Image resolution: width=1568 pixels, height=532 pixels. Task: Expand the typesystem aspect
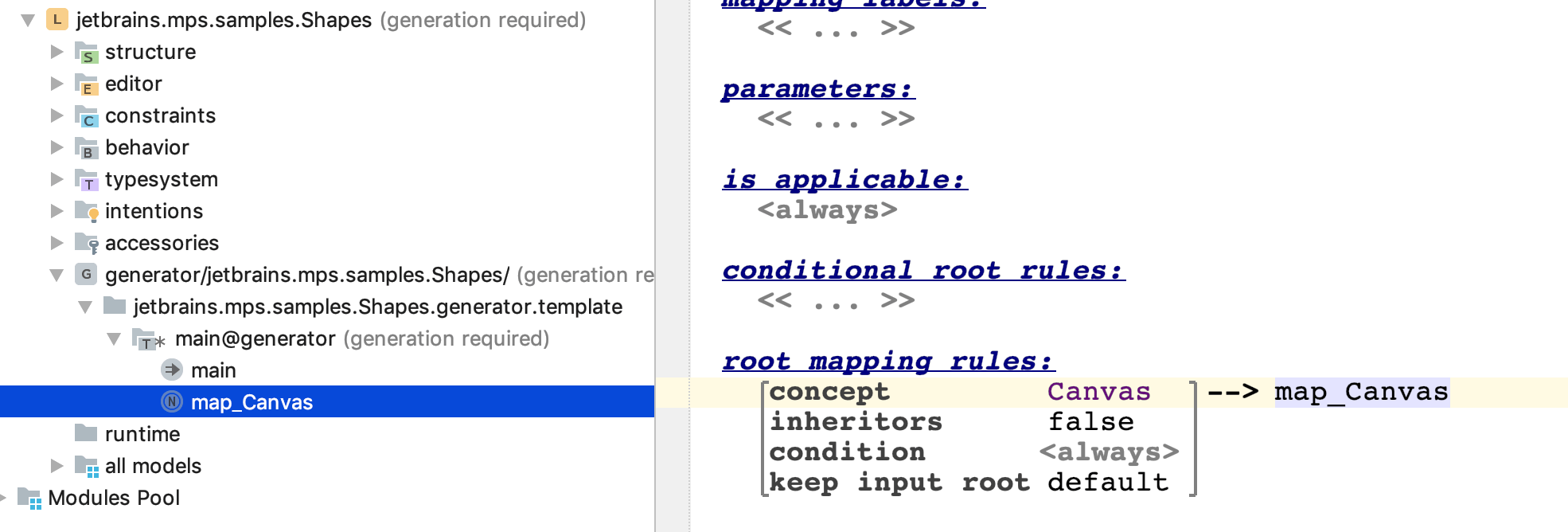57,179
